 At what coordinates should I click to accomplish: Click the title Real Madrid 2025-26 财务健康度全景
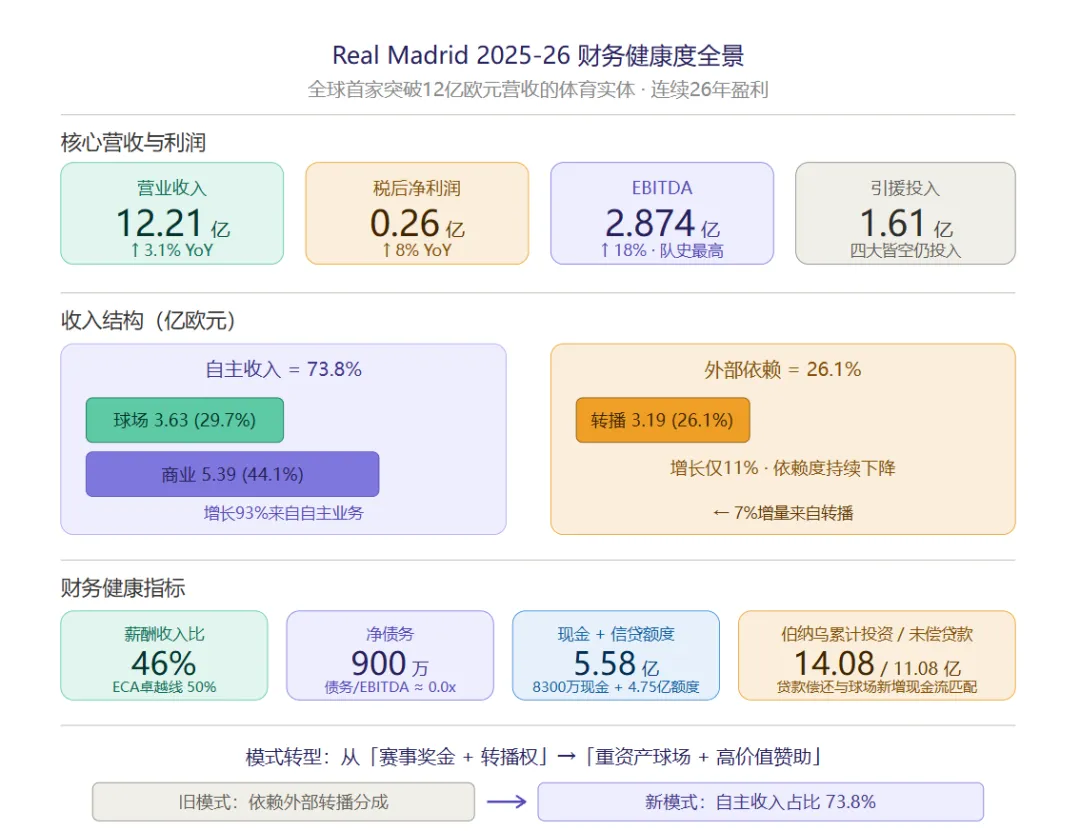[538, 56]
